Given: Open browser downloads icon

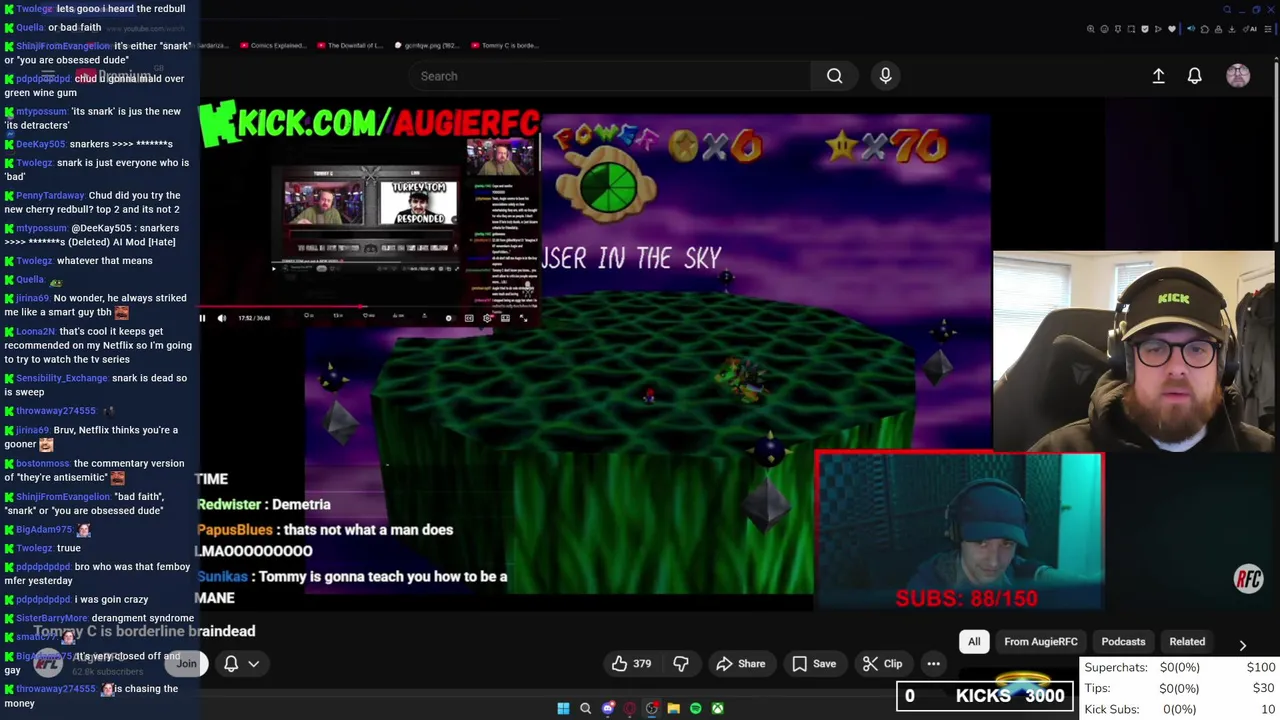Looking at the screenshot, I should click(1231, 29).
